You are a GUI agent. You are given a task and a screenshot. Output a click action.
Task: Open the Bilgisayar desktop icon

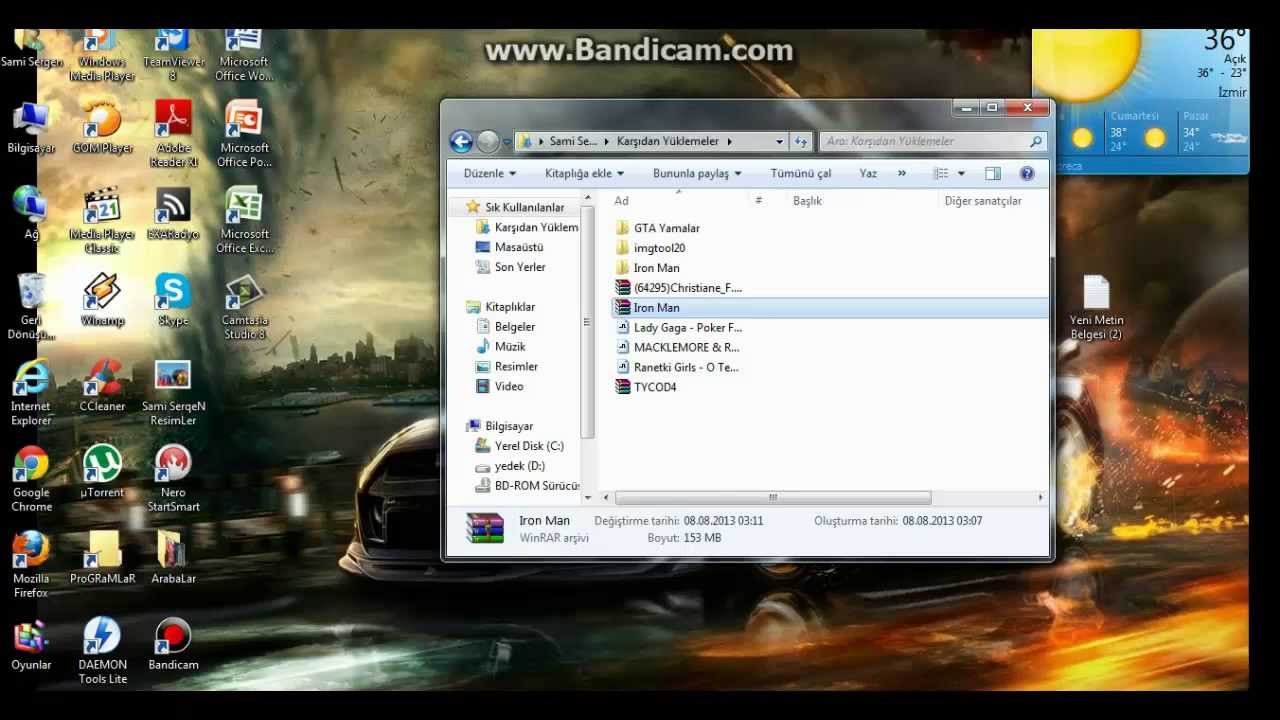click(31, 126)
